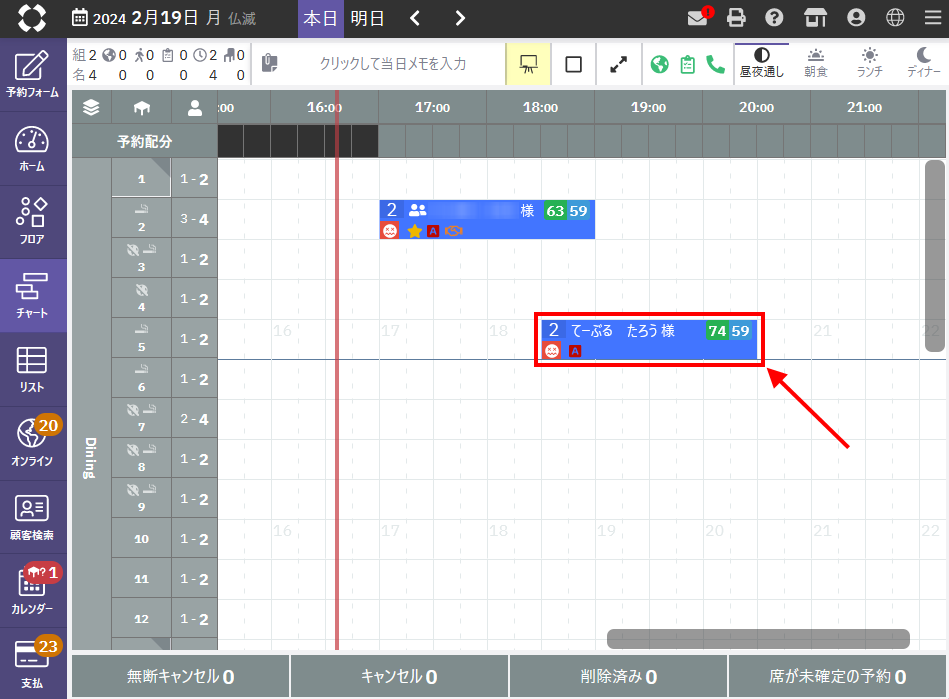Click the printer icon in top bar
Screen dimensions: 949x699
click(x=736, y=18)
